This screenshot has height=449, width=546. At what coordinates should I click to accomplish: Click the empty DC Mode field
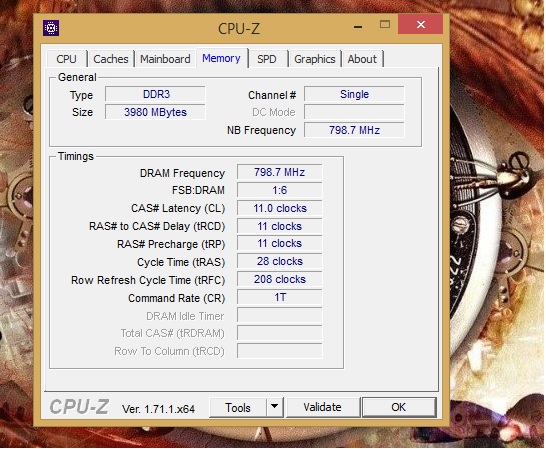tap(354, 112)
